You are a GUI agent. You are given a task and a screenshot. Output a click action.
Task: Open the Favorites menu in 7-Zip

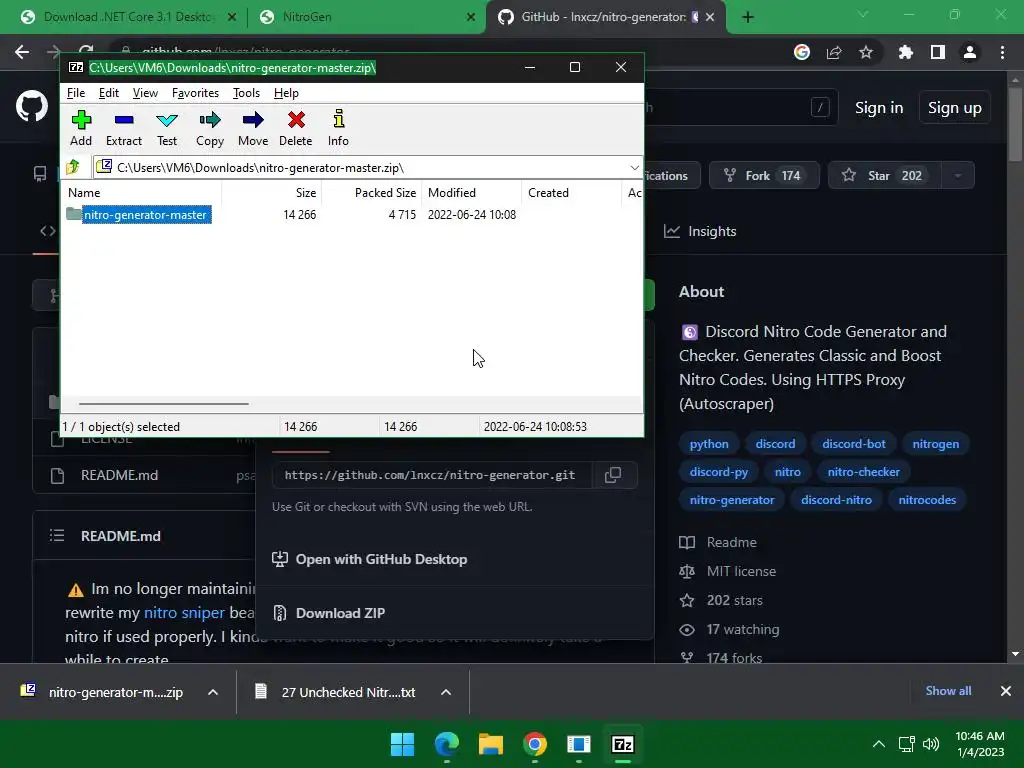[x=195, y=93]
